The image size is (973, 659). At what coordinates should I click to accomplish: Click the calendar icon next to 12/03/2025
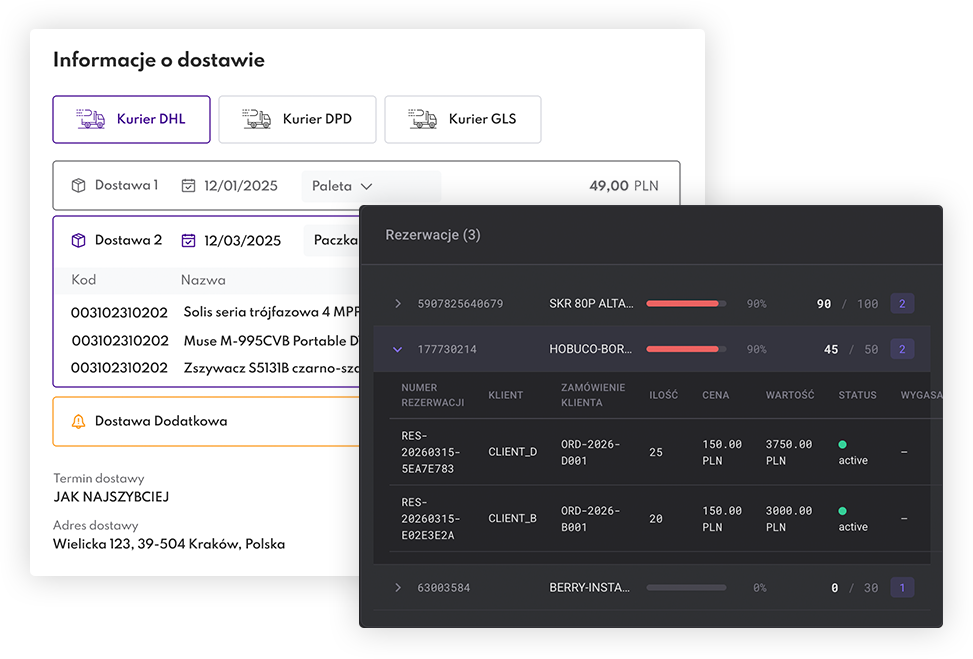pos(188,241)
